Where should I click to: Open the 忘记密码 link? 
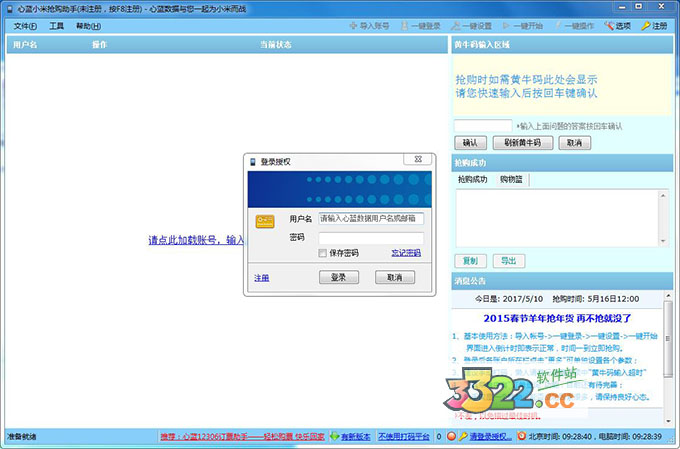tap(406, 253)
